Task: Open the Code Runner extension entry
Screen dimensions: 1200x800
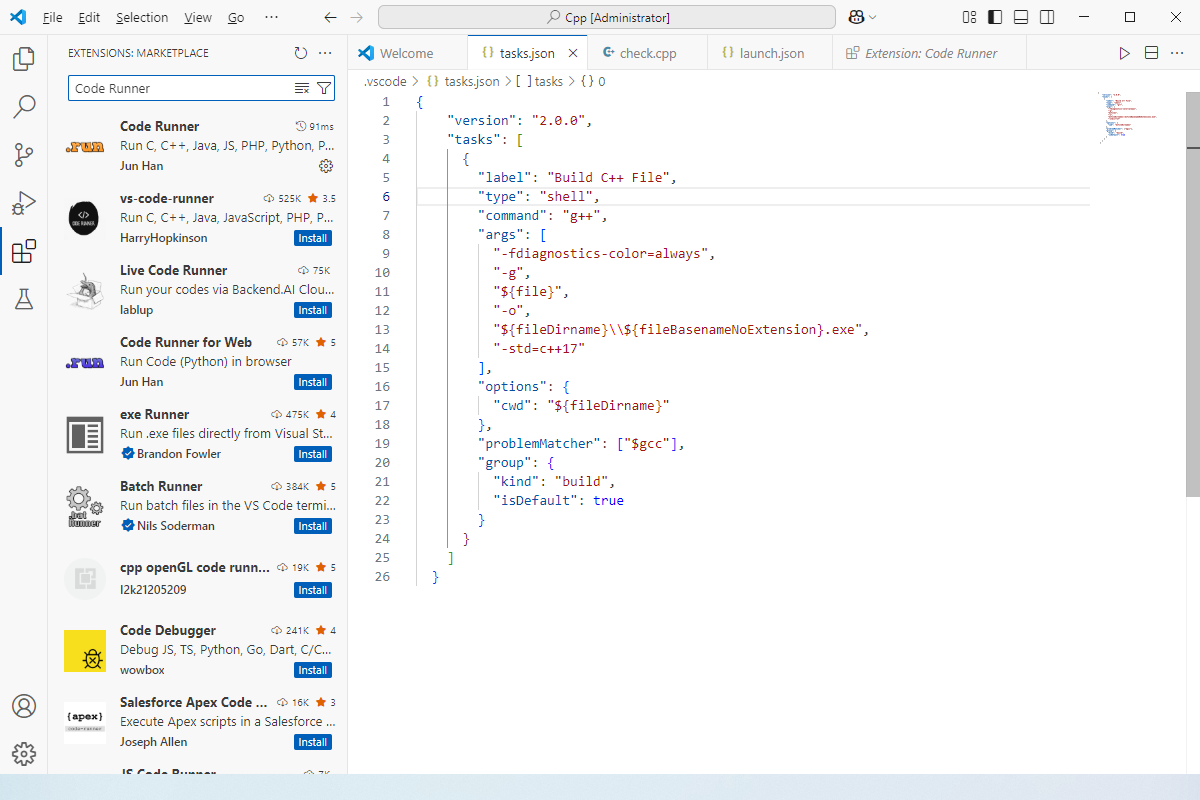Action: click(198, 145)
